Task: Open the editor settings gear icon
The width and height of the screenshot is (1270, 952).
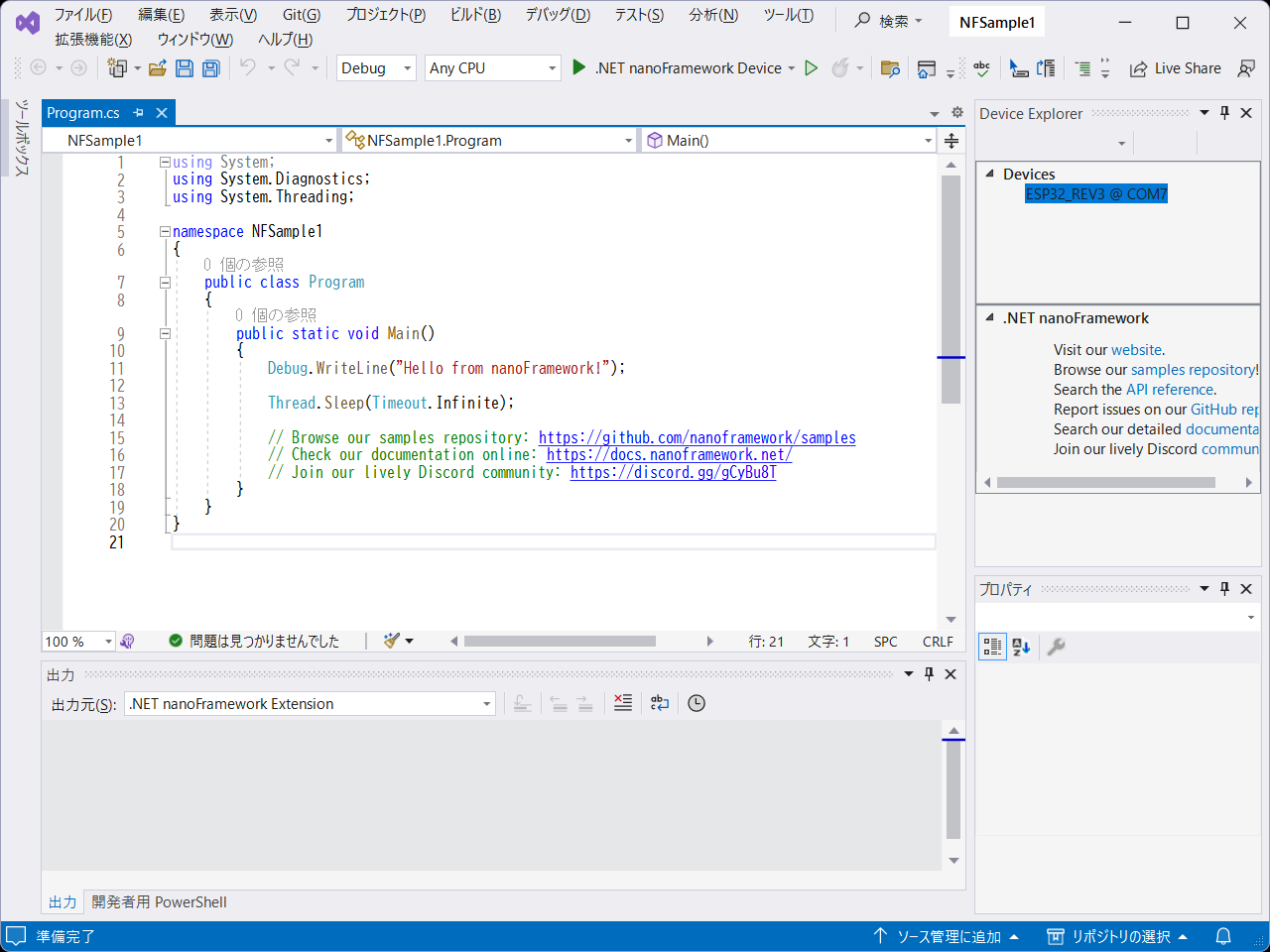Action: click(957, 113)
